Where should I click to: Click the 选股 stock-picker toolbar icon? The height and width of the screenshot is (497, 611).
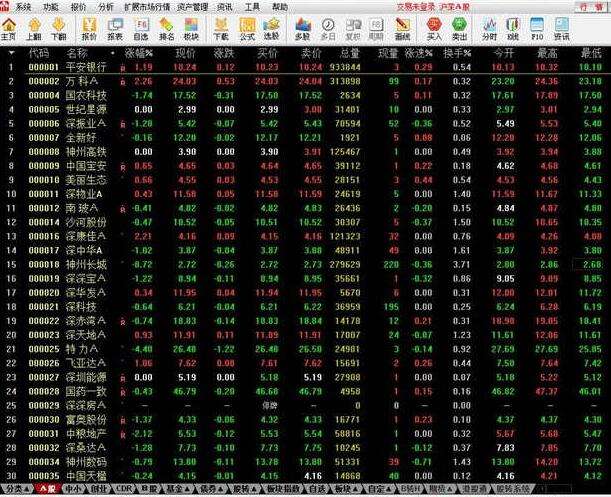point(271,29)
